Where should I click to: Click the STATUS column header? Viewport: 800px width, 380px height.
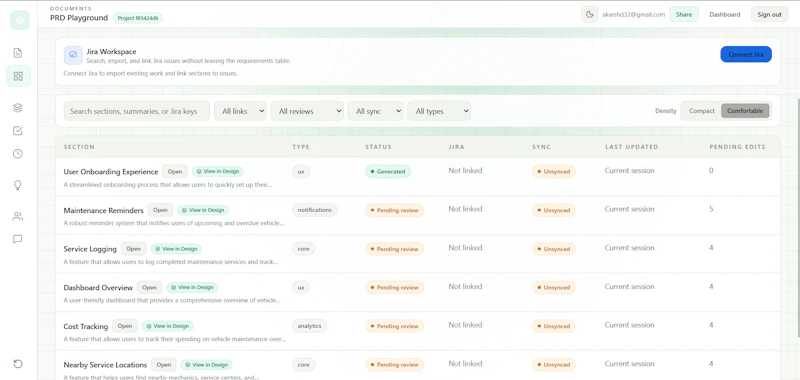click(x=379, y=147)
